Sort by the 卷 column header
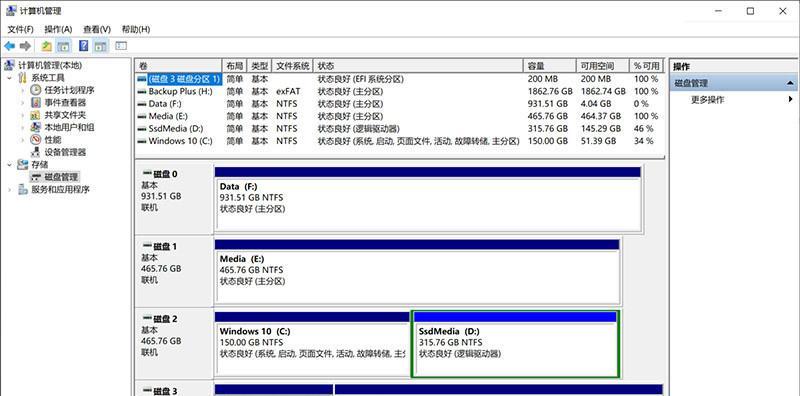Screen dimensions: 800x396 [179, 66]
